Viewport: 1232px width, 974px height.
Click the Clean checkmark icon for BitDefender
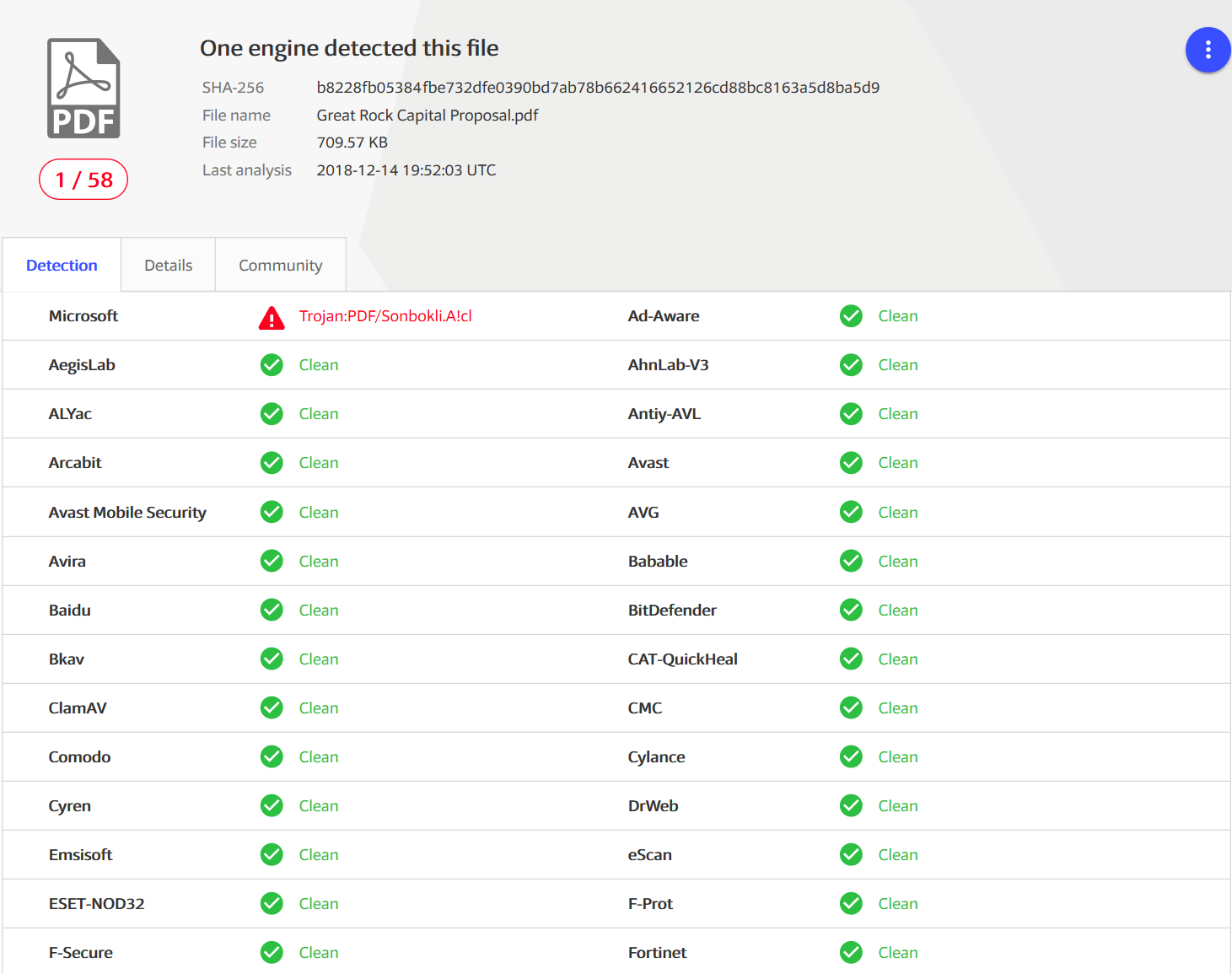[851, 610]
